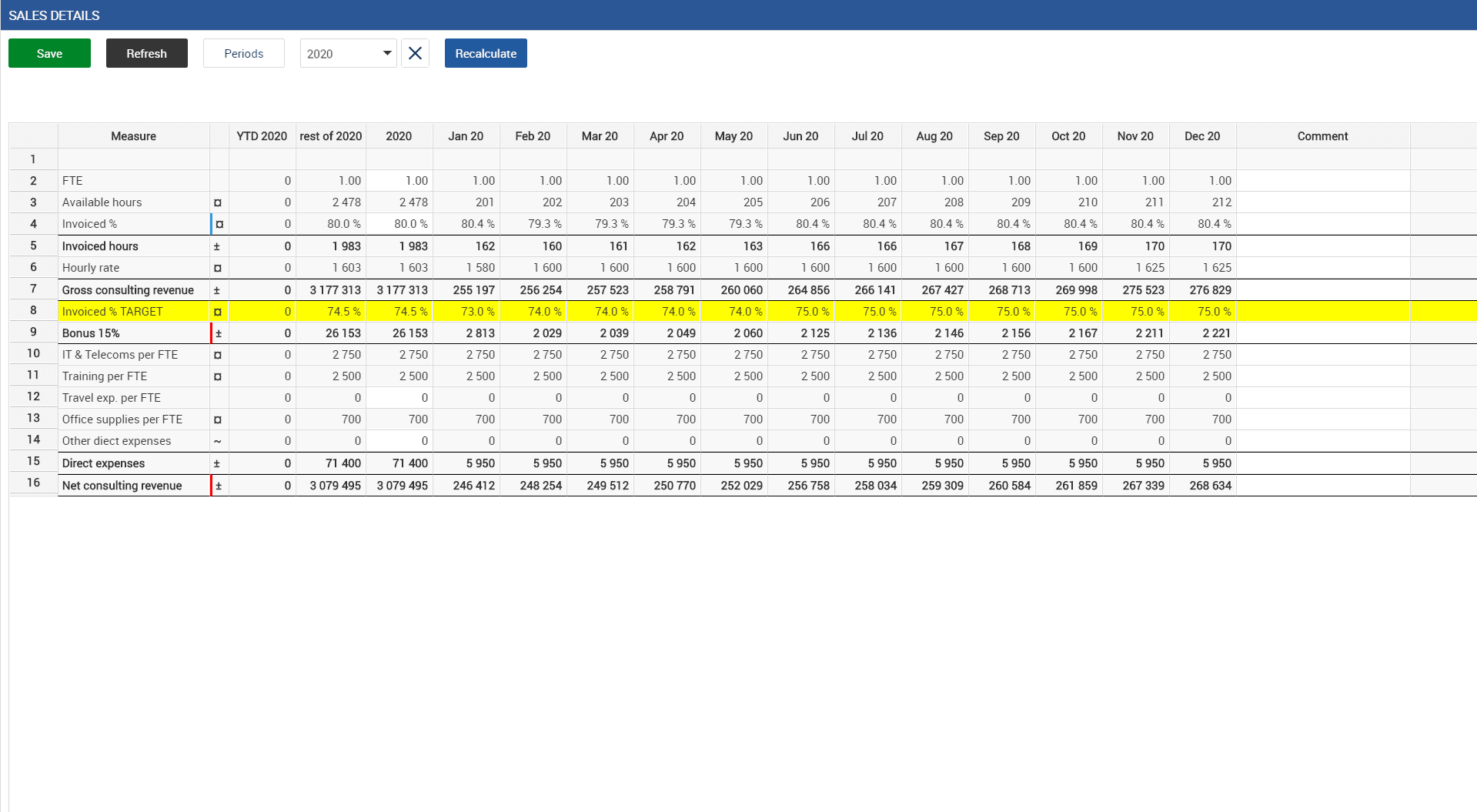The height and width of the screenshot is (812, 1477).
Task: Click the ¤ symbol in yellow TARGET row
Action: tap(218, 312)
